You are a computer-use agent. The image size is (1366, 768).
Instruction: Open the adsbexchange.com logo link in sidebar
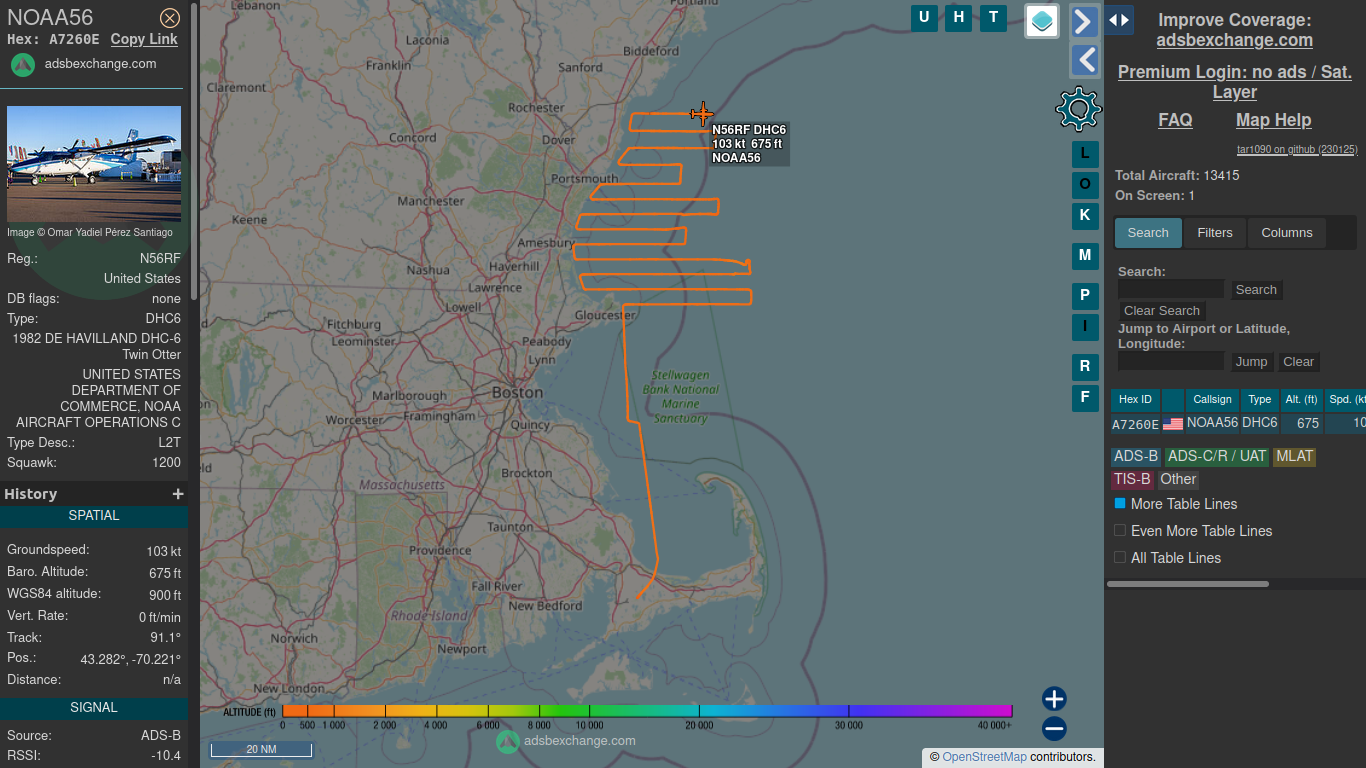pyautogui.click(x=84, y=64)
